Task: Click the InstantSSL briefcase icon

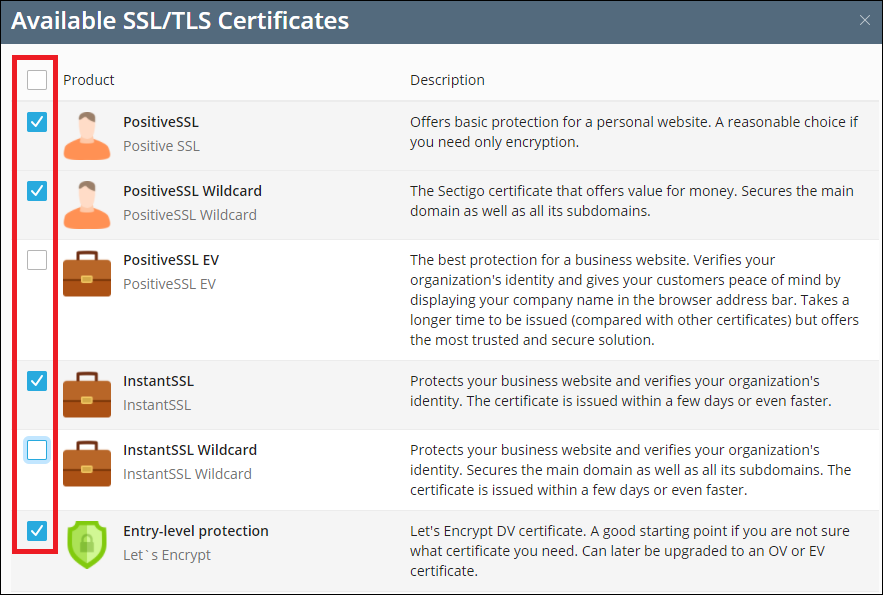Action: point(87,394)
